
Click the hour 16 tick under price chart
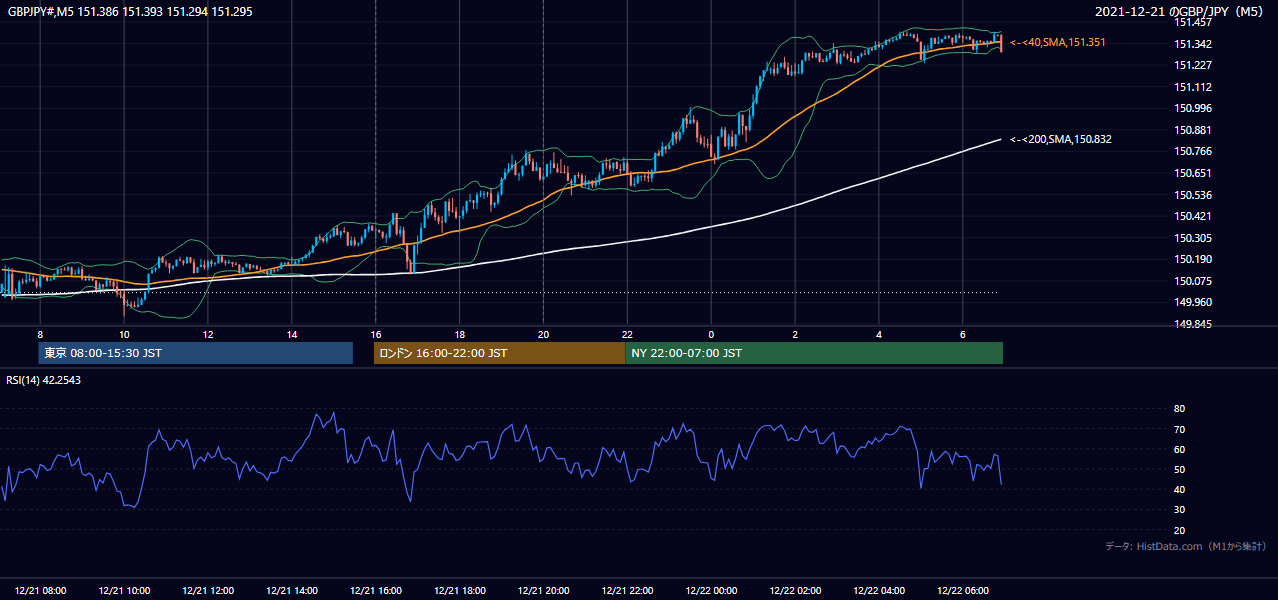(376, 334)
